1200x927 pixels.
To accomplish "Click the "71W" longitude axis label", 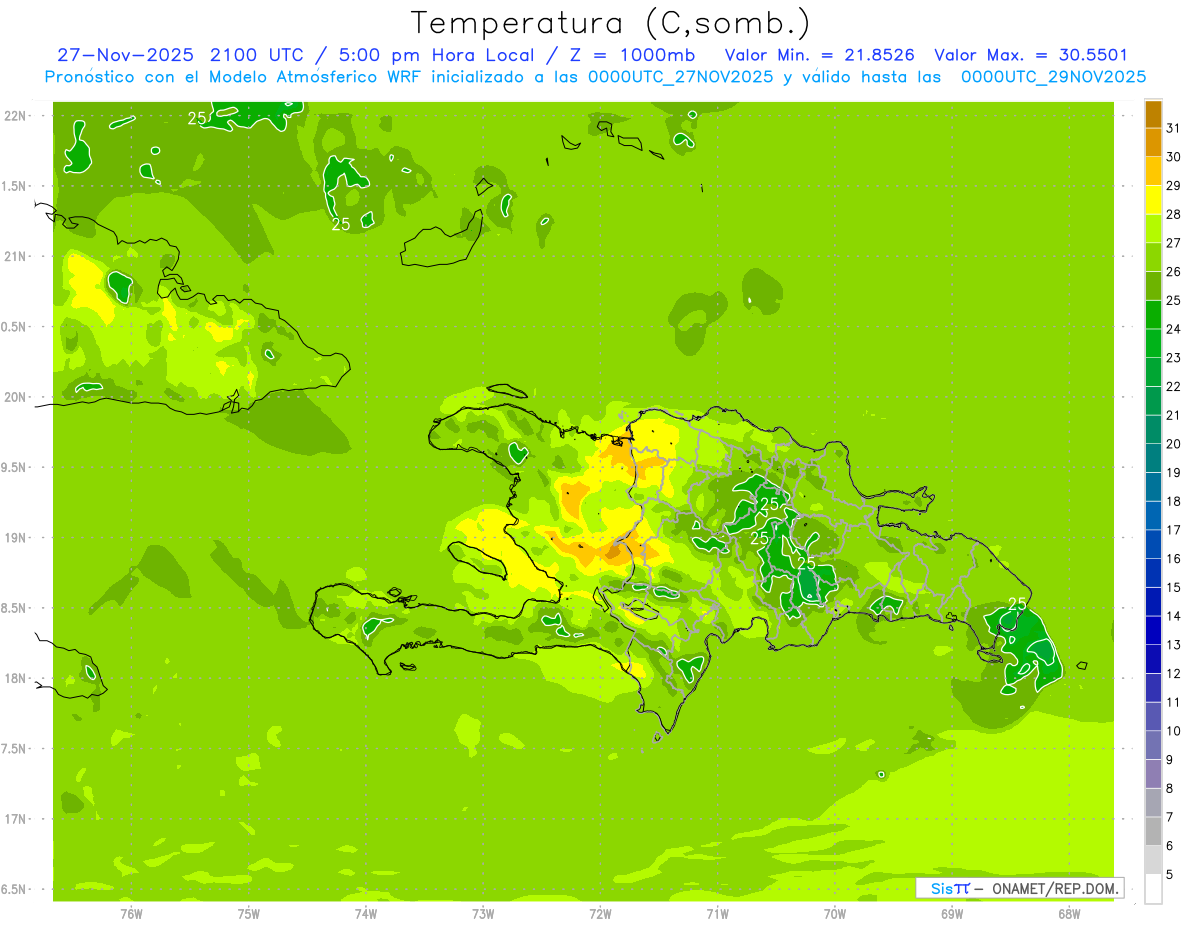I will pos(717,913).
